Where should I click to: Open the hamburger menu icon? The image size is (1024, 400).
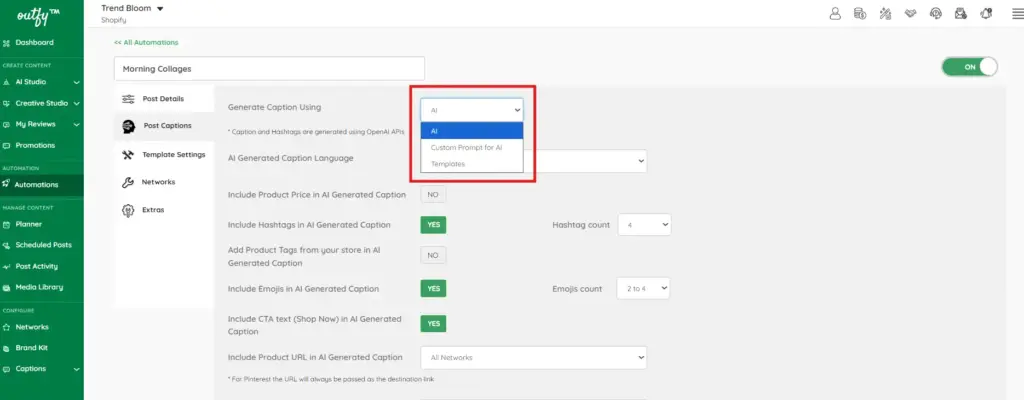(x=1017, y=14)
